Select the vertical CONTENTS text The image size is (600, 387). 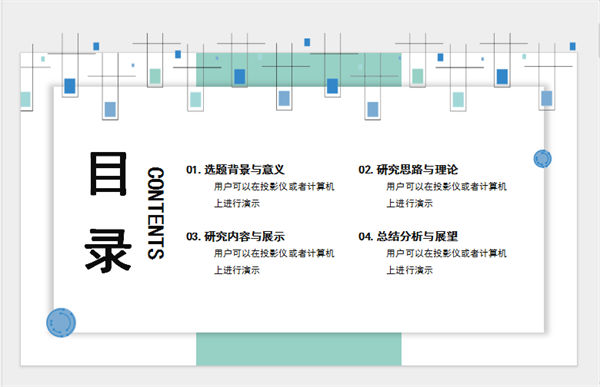click(x=156, y=213)
